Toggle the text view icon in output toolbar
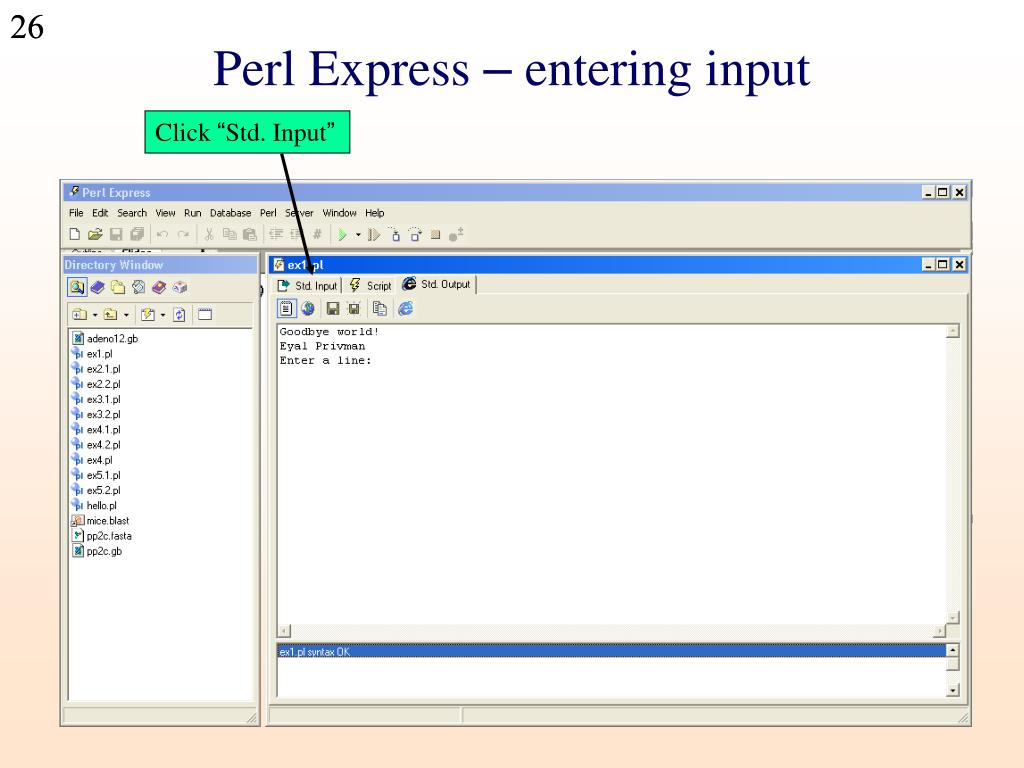The width and height of the screenshot is (1024, 768). pos(286,308)
